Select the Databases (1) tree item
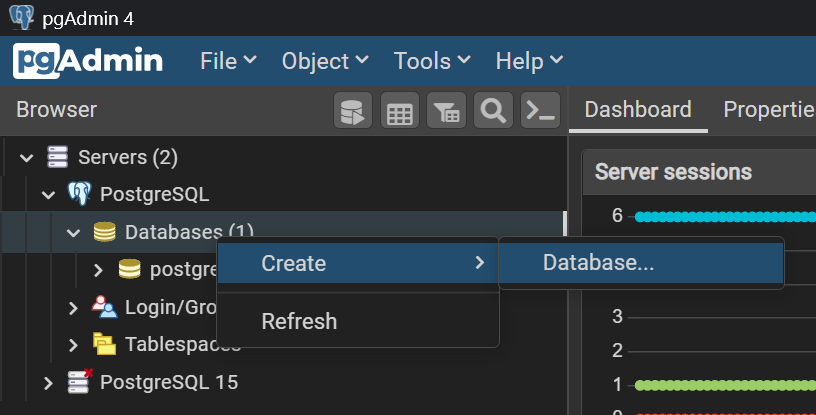Image resolution: width=816 pixels, height=415 pixels. click(x=175, y=232)
